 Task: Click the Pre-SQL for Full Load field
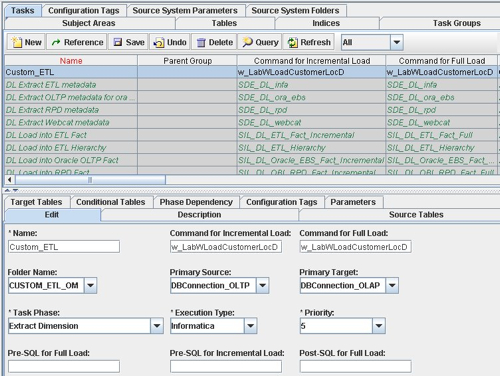point(64,366)
